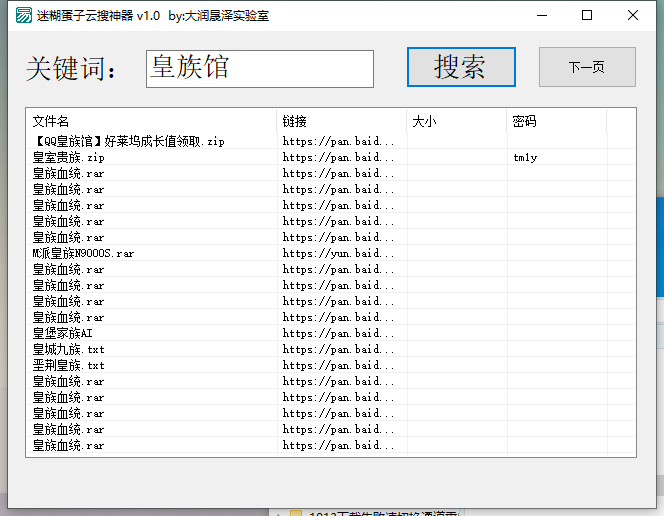Focus the 关键词 keyword input field

[260, 69]
